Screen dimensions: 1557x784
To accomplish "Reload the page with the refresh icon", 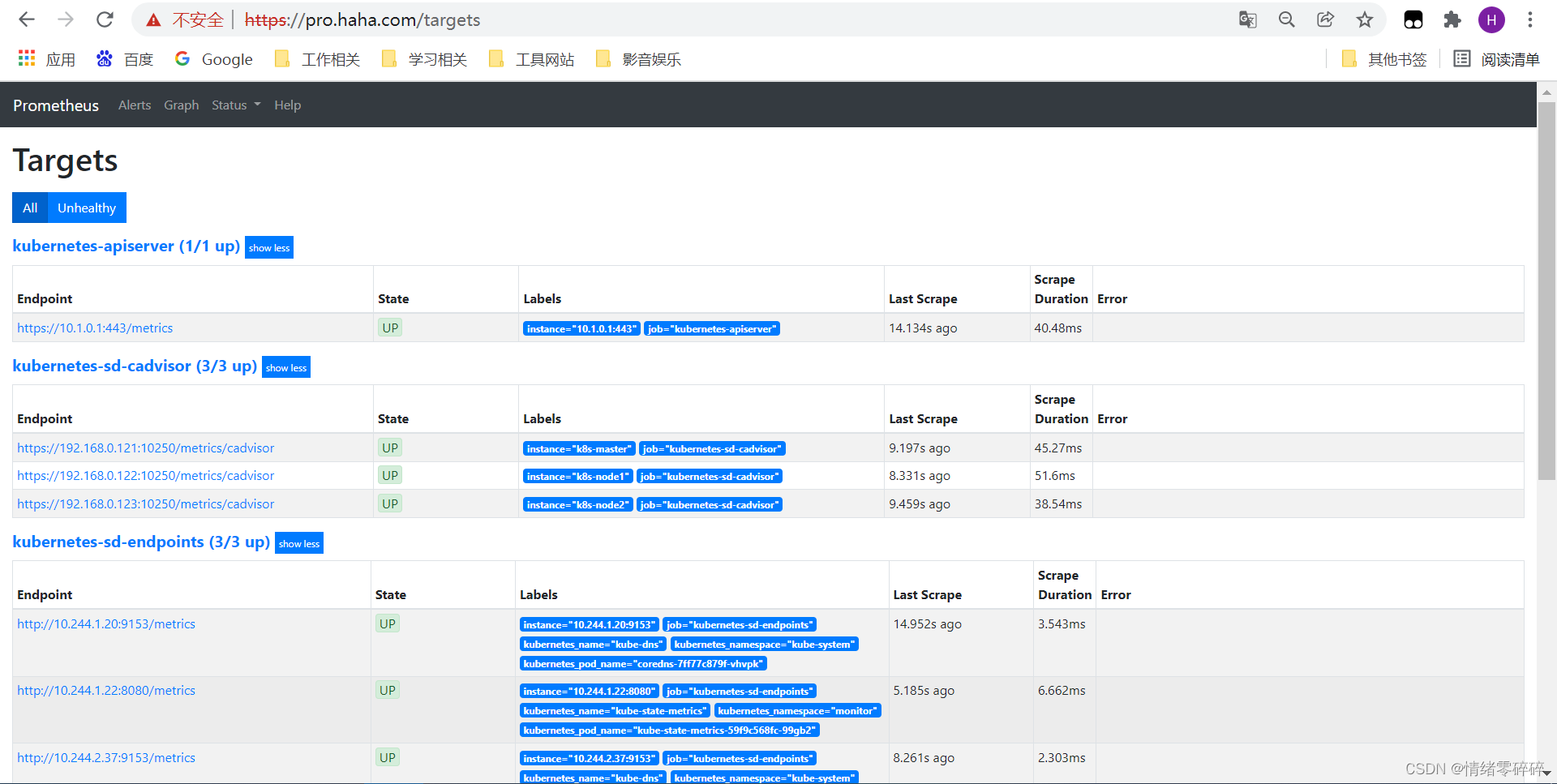I will pos(105,19).
